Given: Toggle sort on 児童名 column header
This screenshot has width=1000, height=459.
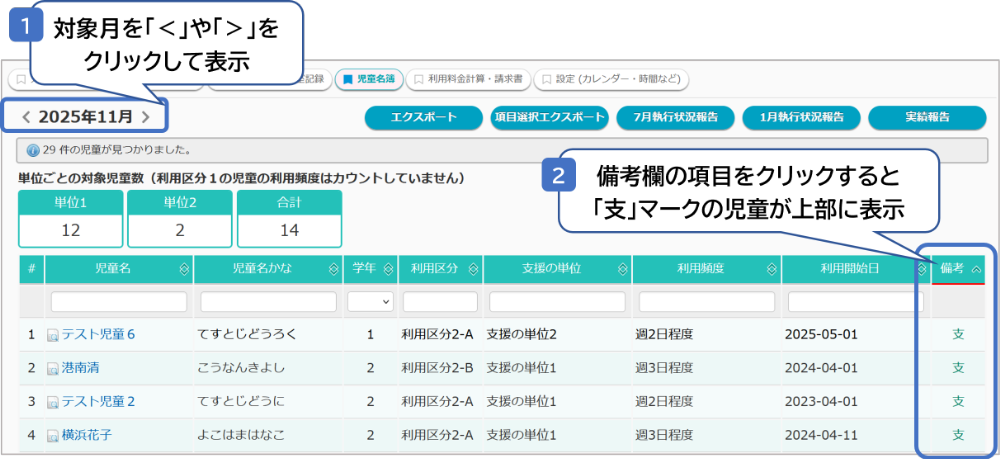Looking at the screenshot, I should (x=183, y=268).
